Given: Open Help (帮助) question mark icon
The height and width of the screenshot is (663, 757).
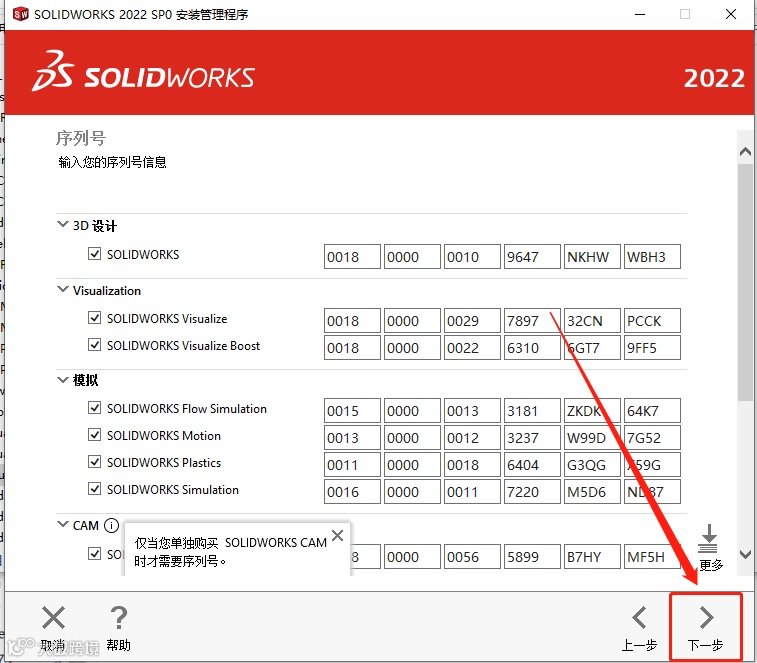Looking at the screenshot, I should [x=118, y=618].
